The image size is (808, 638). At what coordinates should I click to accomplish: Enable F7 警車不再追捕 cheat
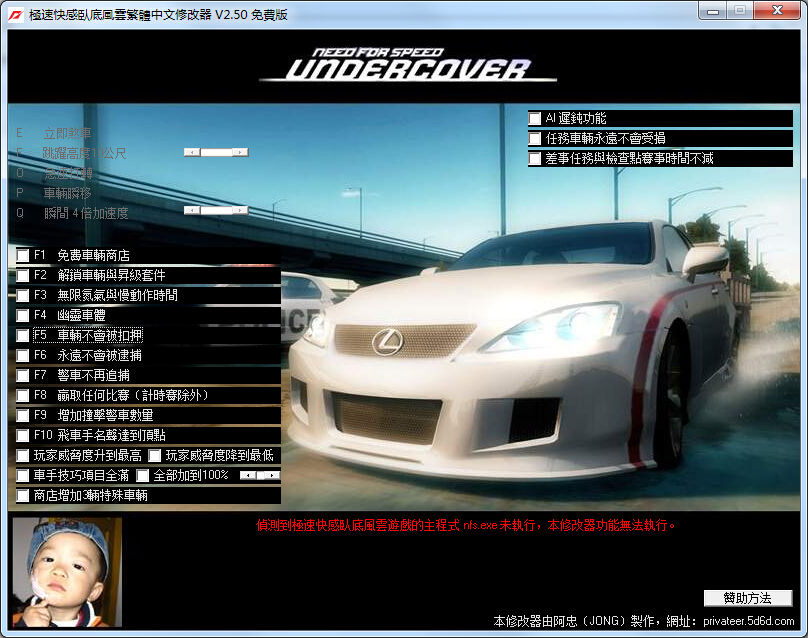coord(20,375)
